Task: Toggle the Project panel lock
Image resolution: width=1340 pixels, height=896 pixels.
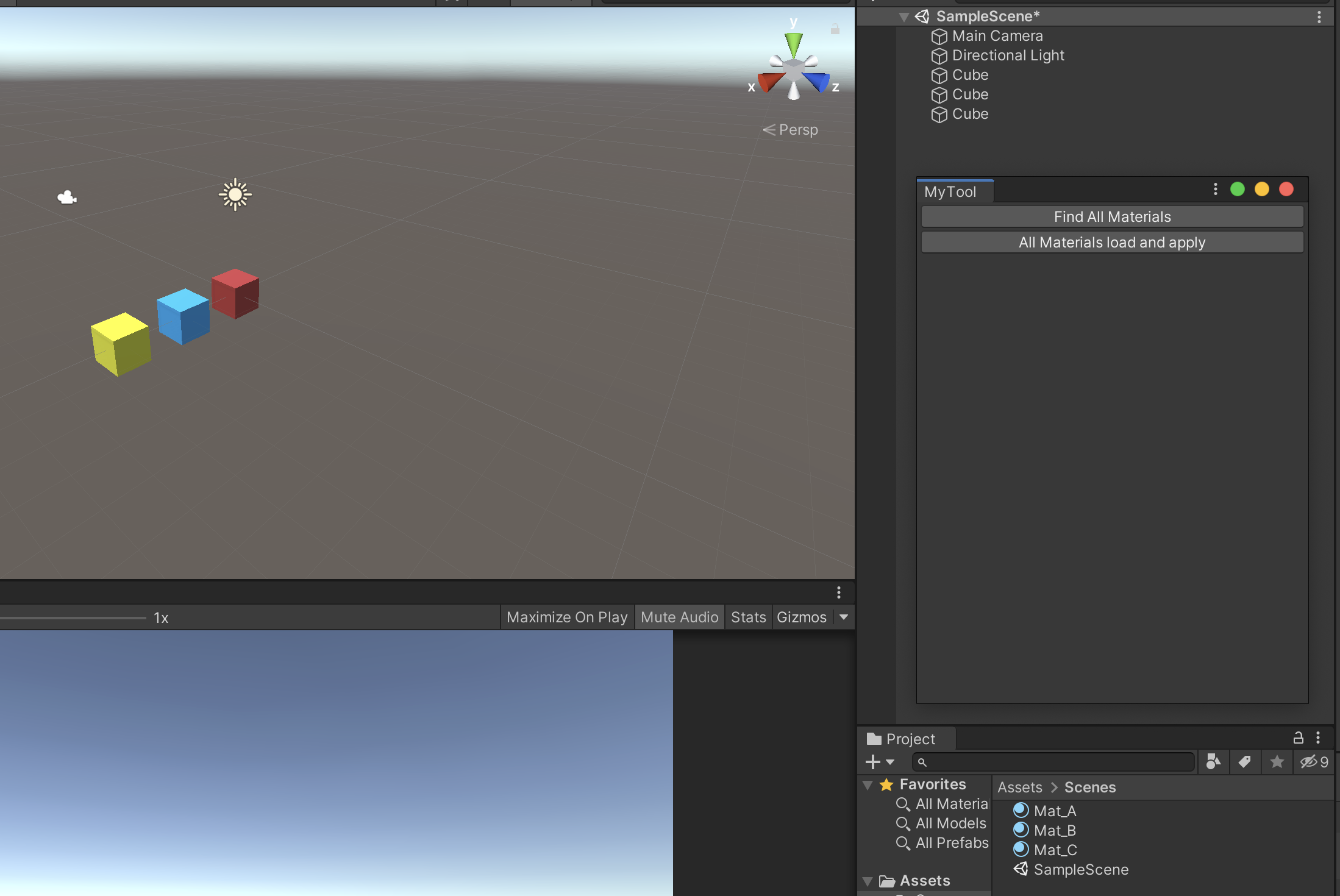Action: 1298,738
